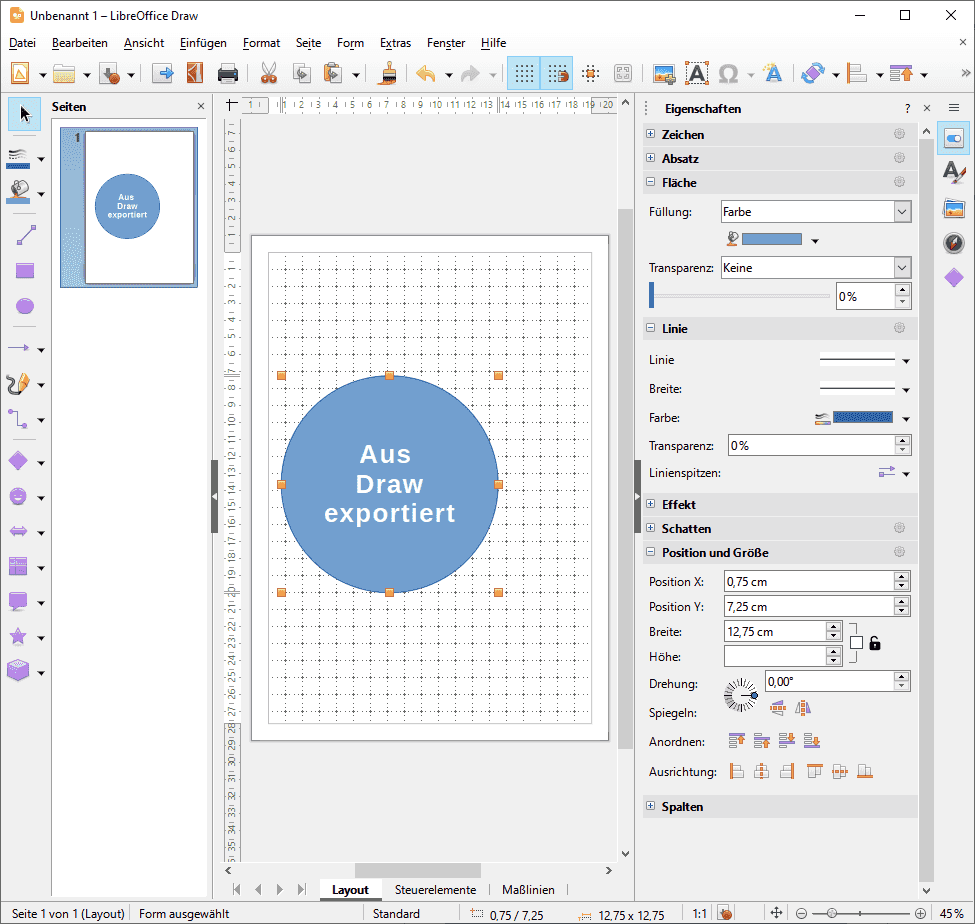975x924 pixels.
Task: Expand the Spalten section
Action: pos(650,806)
